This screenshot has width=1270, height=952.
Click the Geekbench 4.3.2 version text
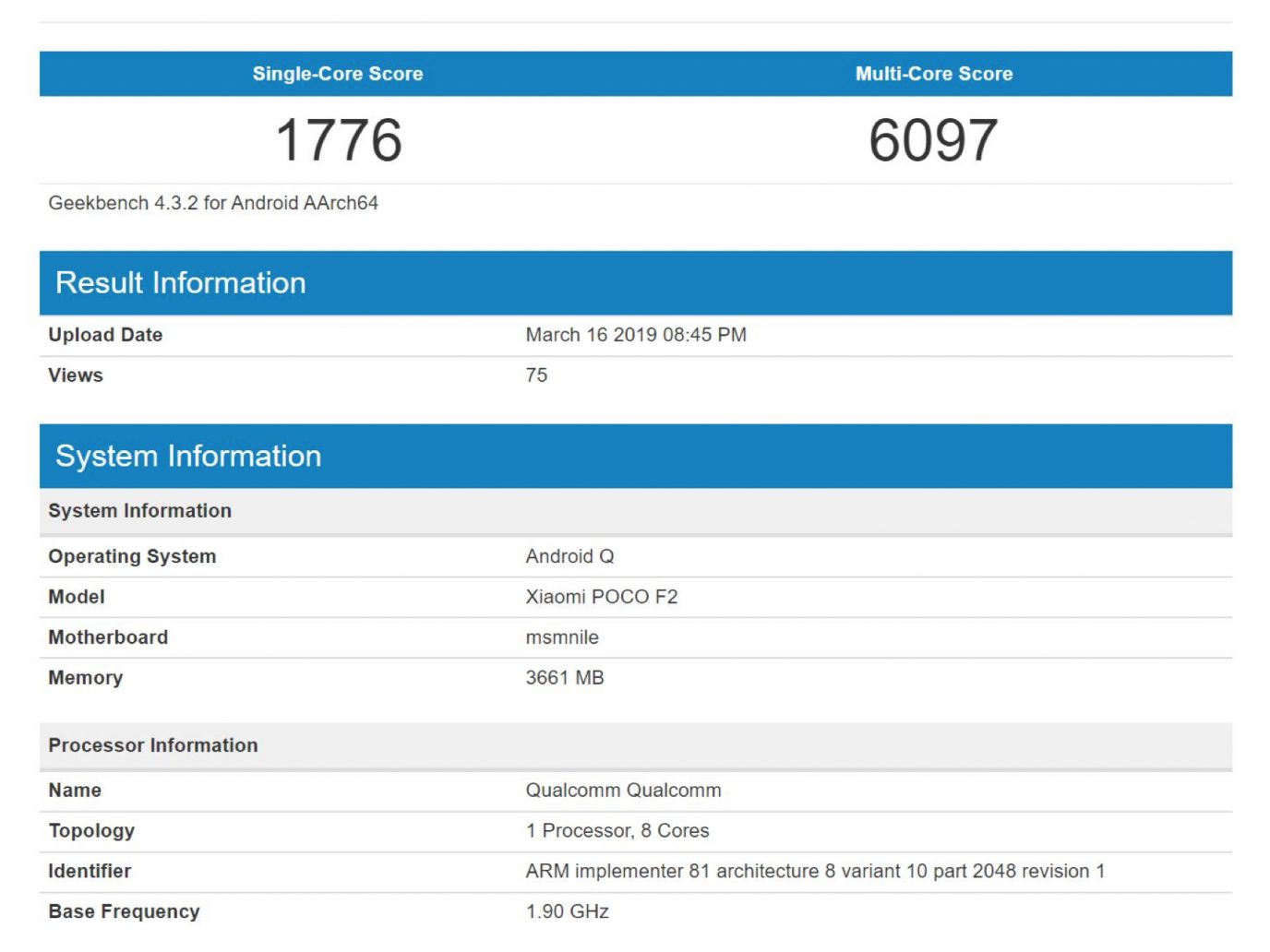point(213,203)
